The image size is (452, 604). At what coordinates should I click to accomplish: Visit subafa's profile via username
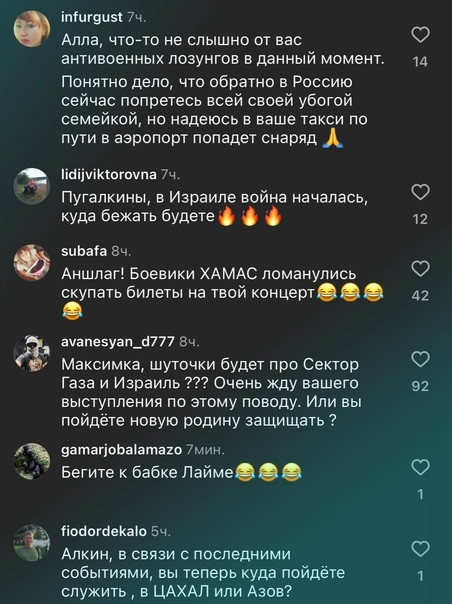tap(84, 251)
